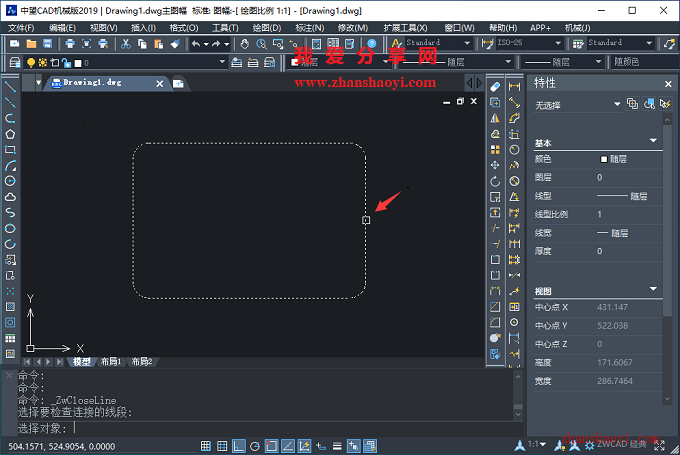Select the Circle drawing tool
This screenshot has width=680, height=455.
point(10,181)
